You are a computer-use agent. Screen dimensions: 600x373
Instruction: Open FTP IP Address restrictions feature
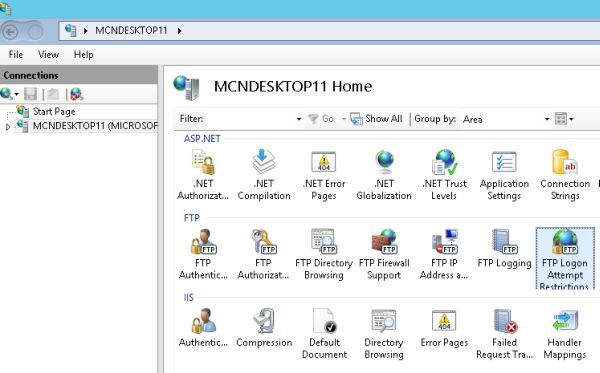(444, 254)
